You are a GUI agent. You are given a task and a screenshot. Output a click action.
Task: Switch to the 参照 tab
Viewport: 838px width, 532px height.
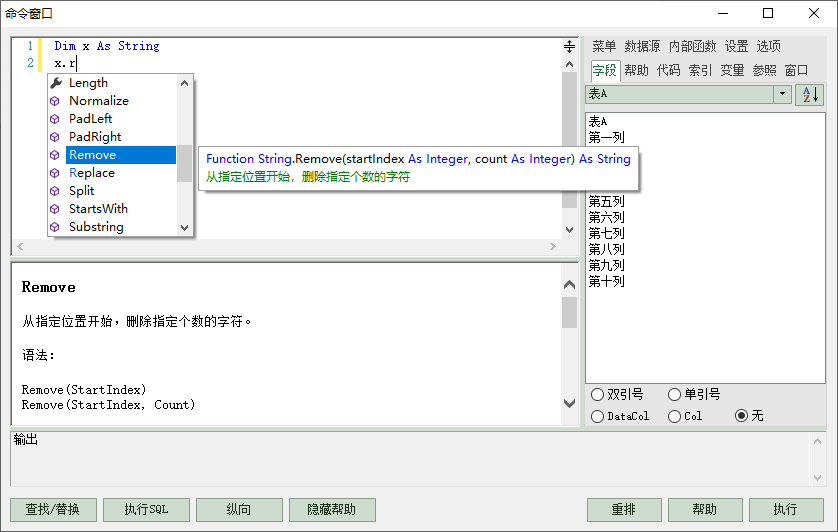pyautogui.click(x=764, y=71)
